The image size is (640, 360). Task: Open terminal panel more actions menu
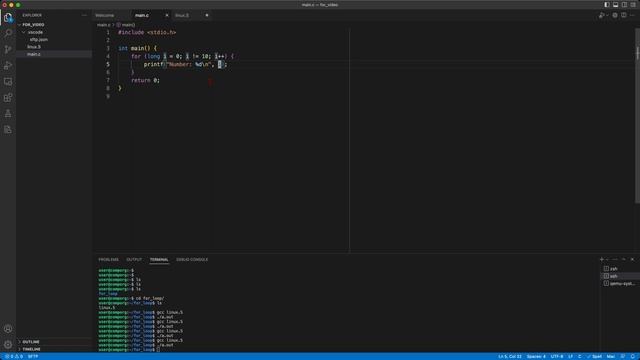(x=615, y=260)
